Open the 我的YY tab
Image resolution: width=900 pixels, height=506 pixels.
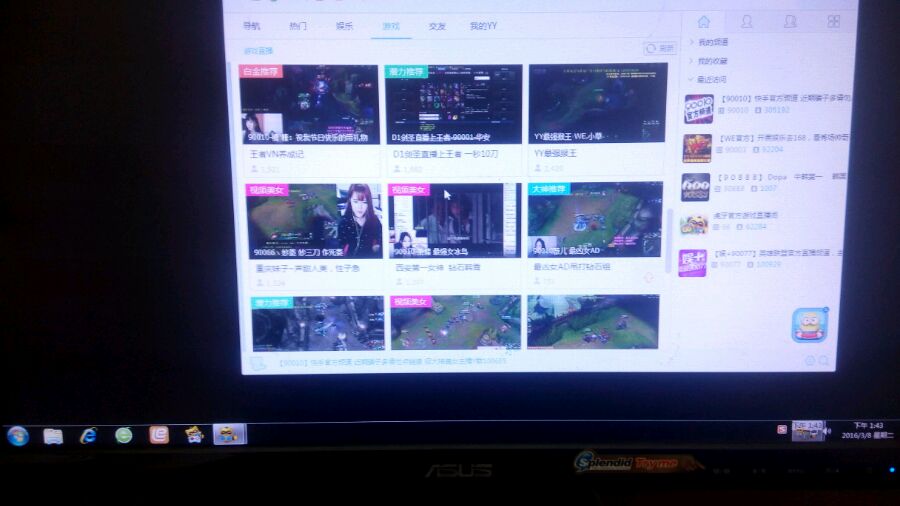click(483, 26)
